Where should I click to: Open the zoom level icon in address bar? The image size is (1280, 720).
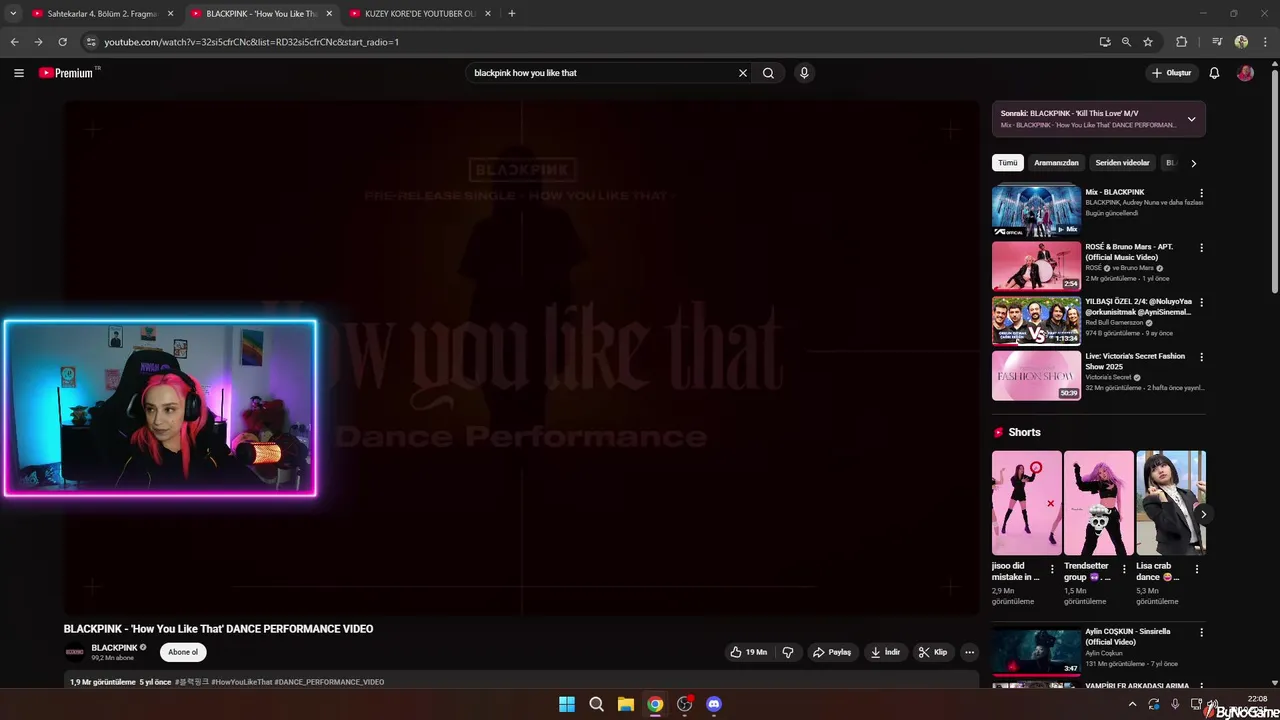click(x=1126, y=42)
